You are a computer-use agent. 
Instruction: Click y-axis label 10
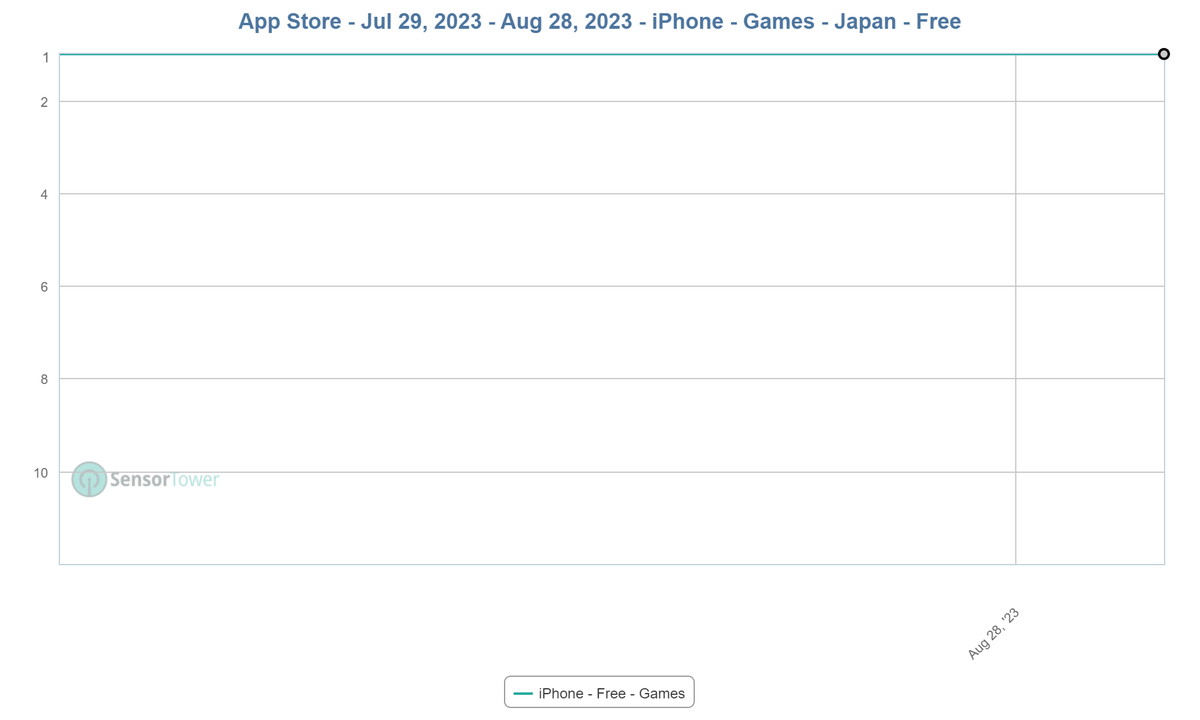point(41,472)
